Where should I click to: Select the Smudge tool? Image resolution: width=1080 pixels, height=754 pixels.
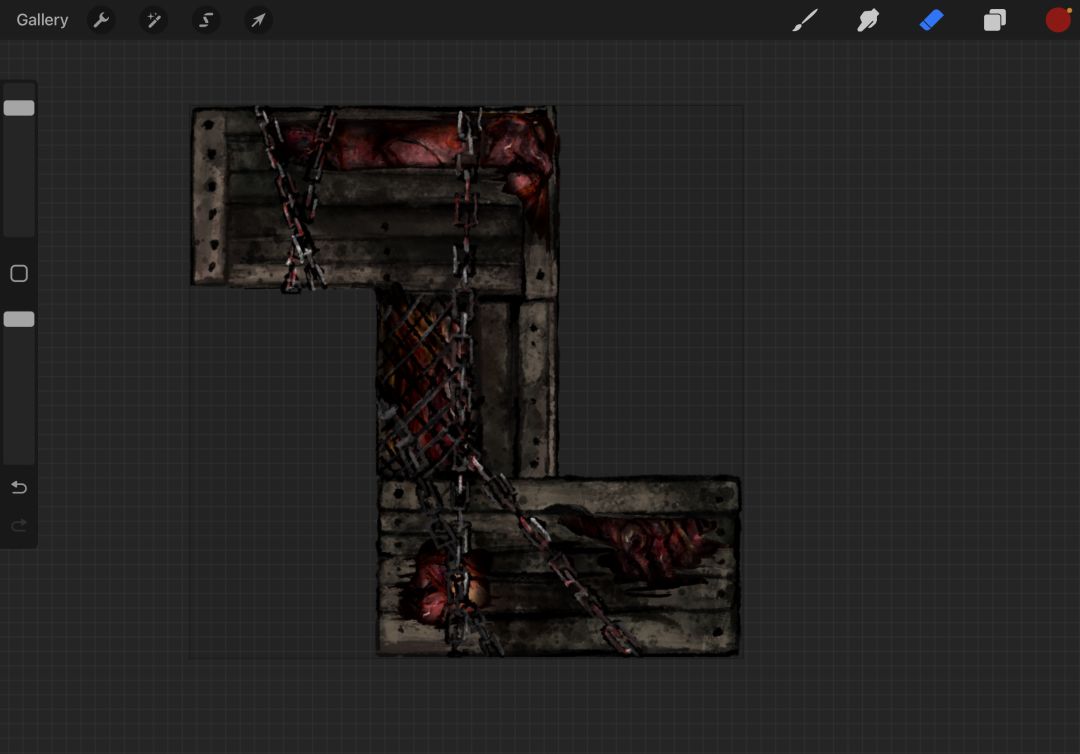[x=868, y=20]
